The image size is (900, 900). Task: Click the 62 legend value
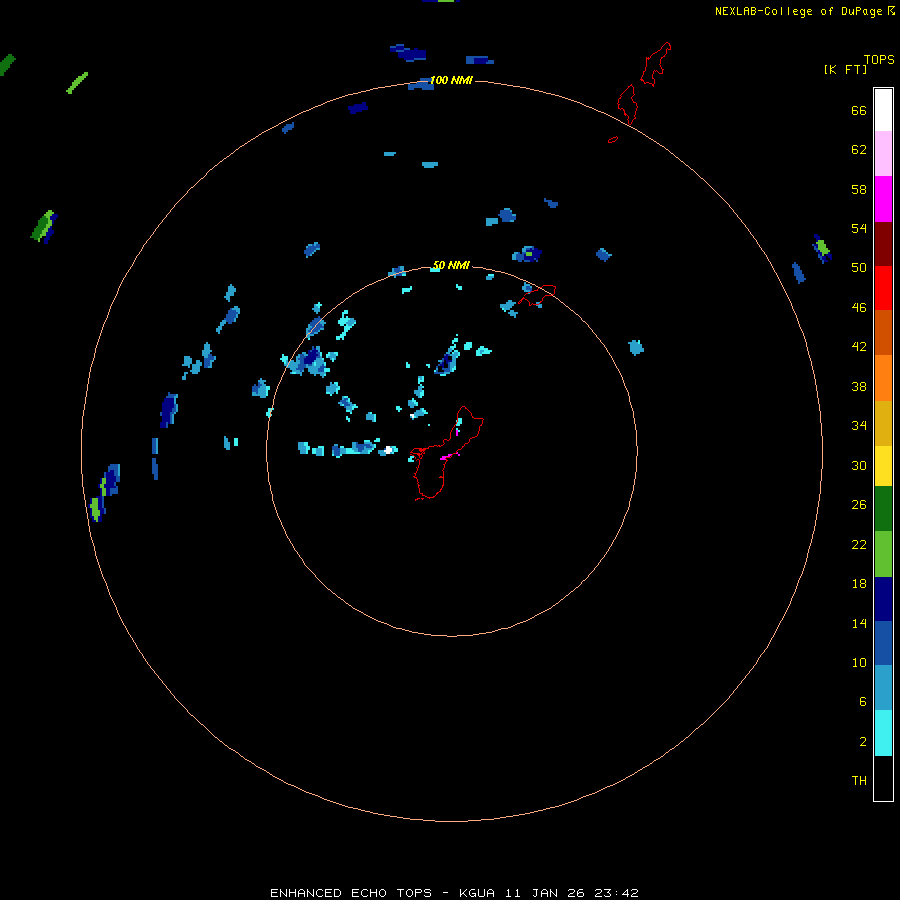(x=859, y=150)
